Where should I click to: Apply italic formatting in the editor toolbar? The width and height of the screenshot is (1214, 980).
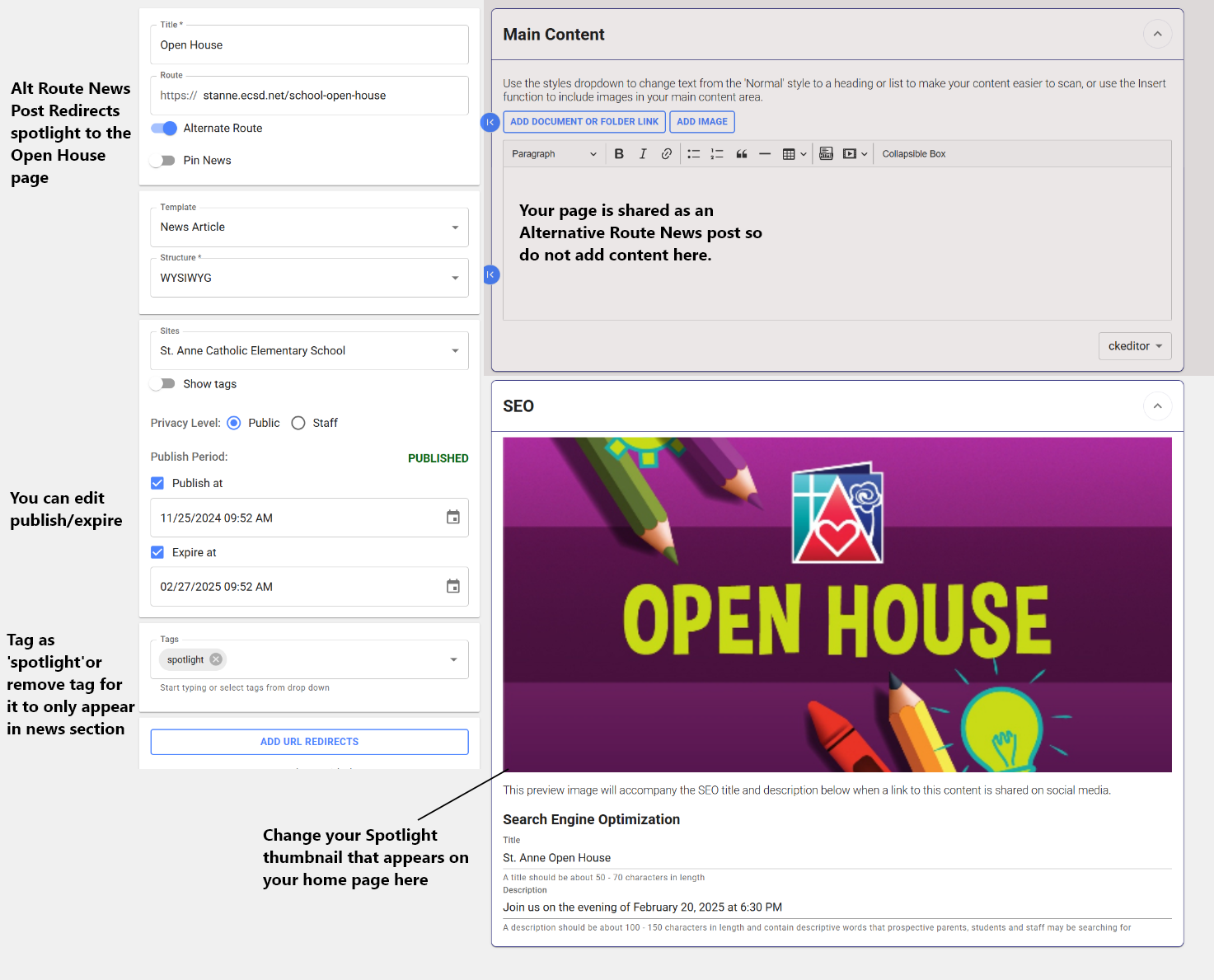click(x=643, y=154)
